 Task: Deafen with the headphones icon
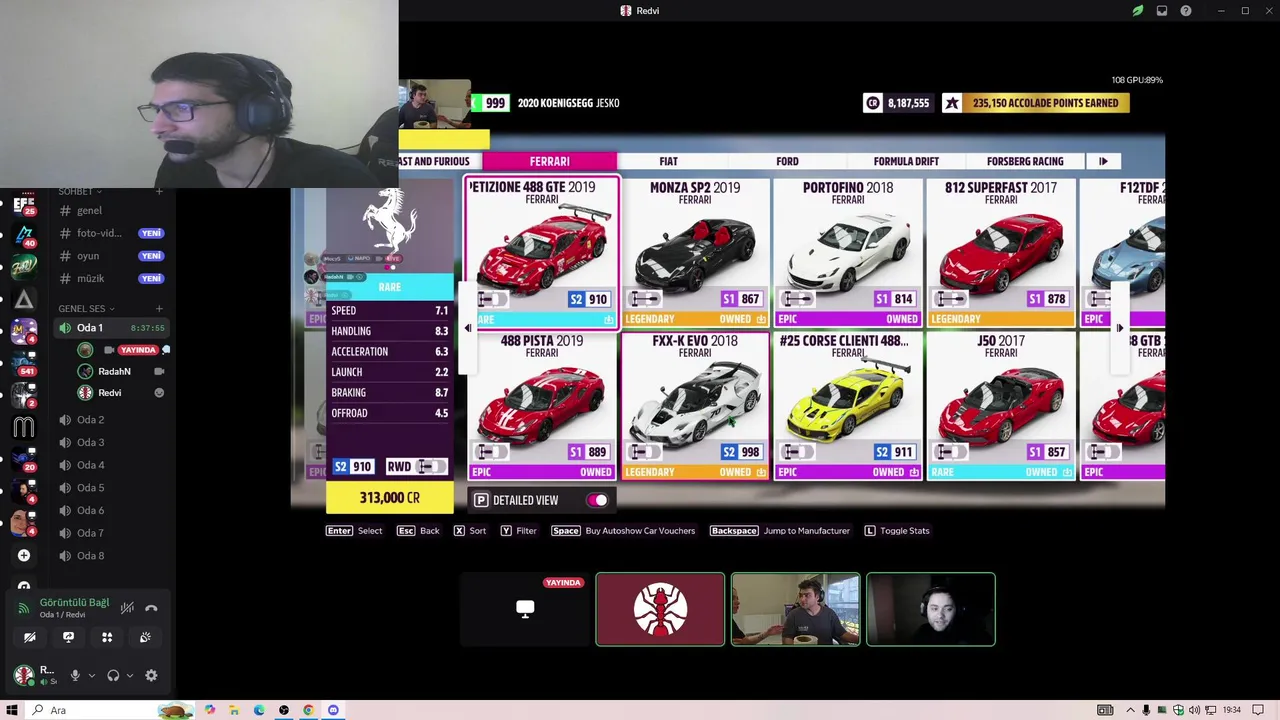(113, 675)
